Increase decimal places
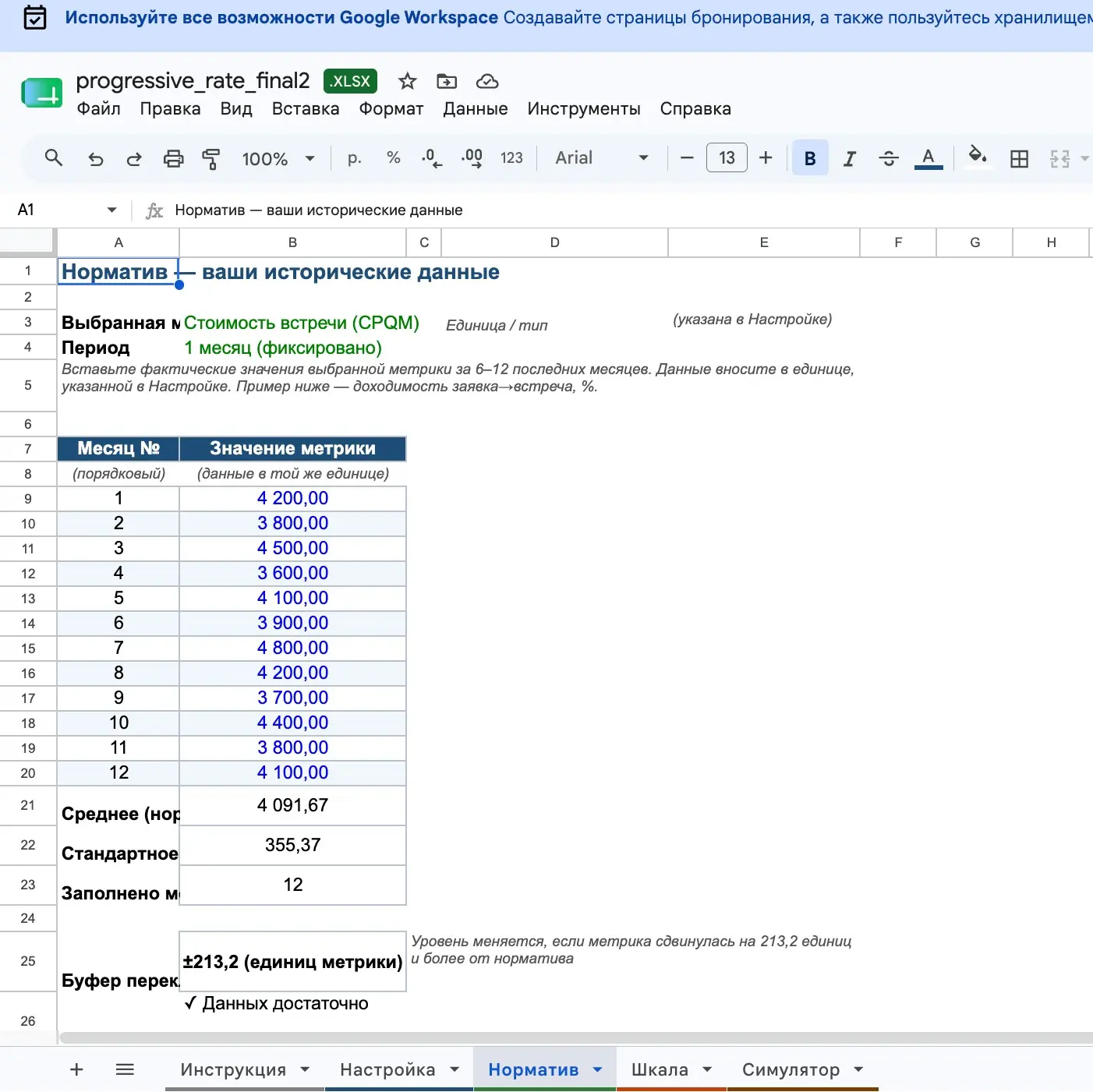The width and height of the screenshot is (1093, 1092). [472, 158]
